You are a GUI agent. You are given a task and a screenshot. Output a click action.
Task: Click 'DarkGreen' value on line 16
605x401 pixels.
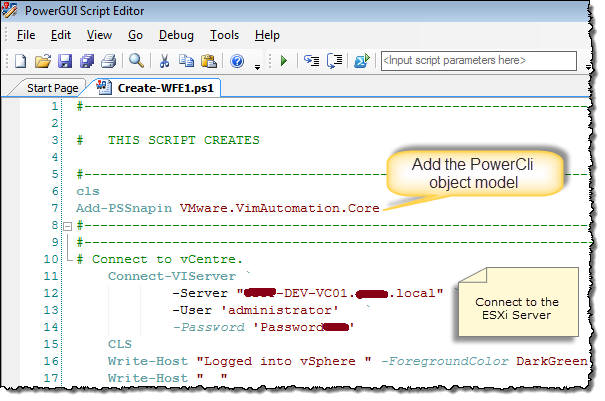coord(552,361)
